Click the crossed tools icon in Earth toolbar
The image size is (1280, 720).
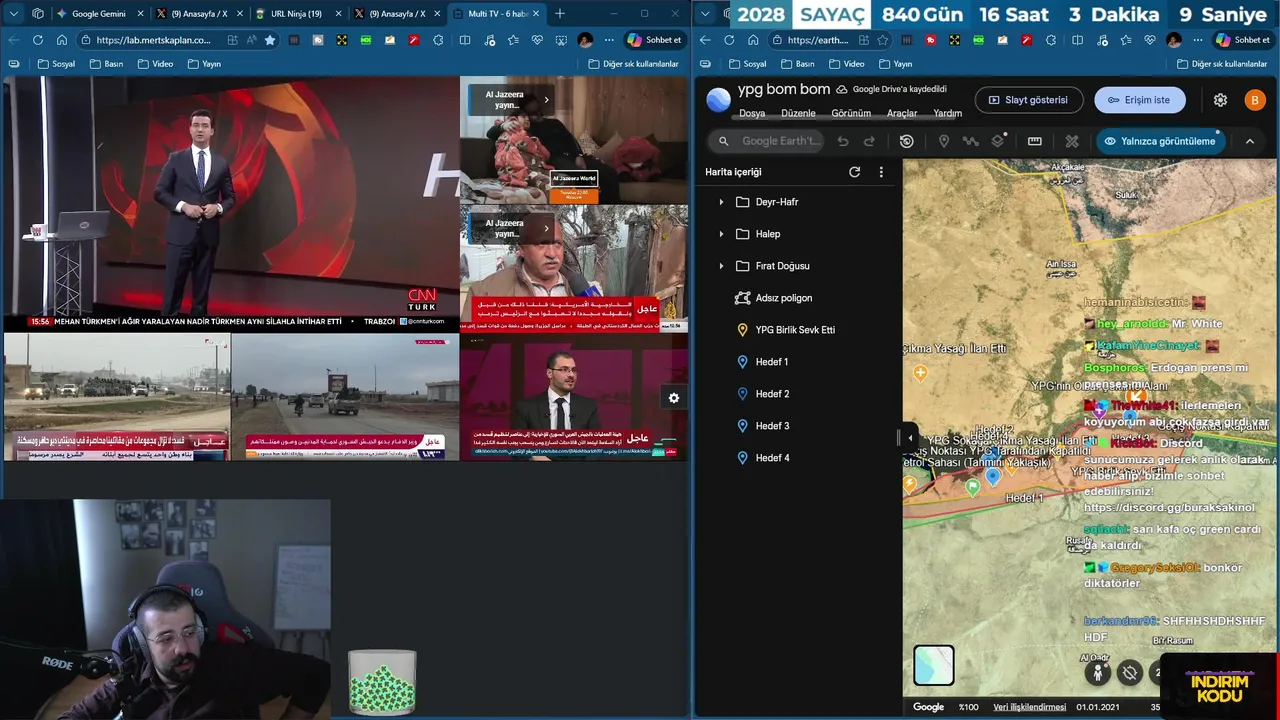pyautogui.click(x=1072, y=141)
